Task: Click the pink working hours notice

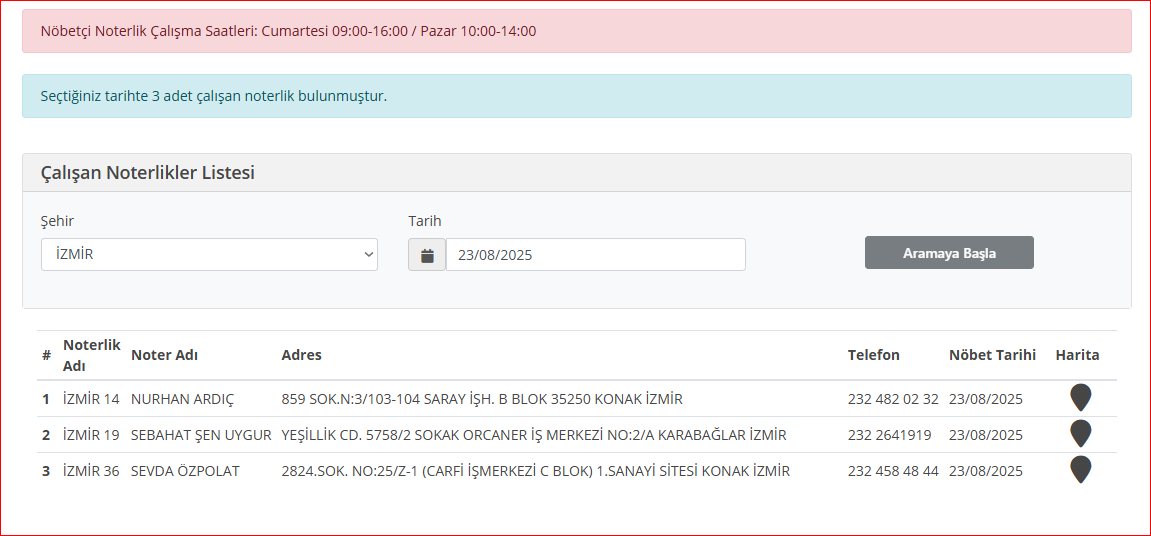Action: tap(576, 31)
